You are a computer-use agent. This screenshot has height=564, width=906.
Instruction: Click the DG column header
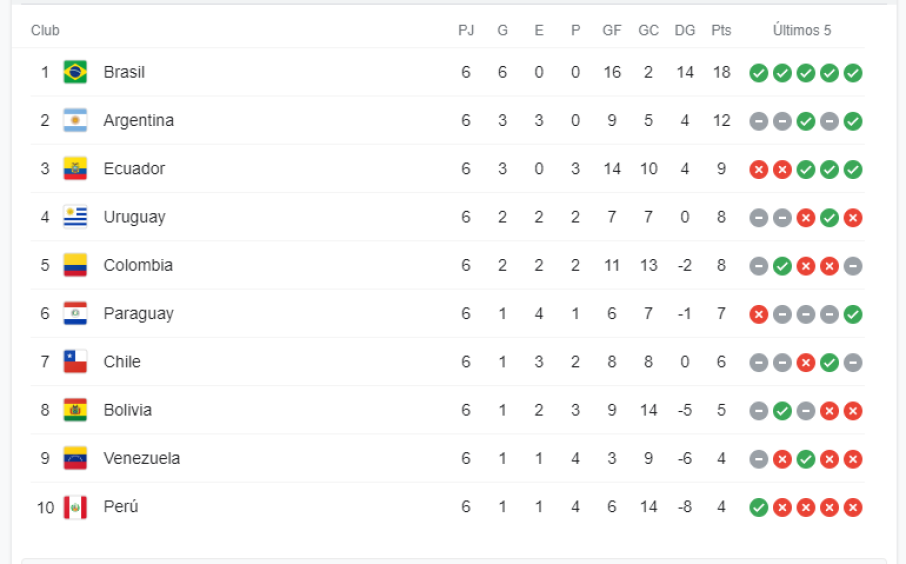click(x=685, y=30)
